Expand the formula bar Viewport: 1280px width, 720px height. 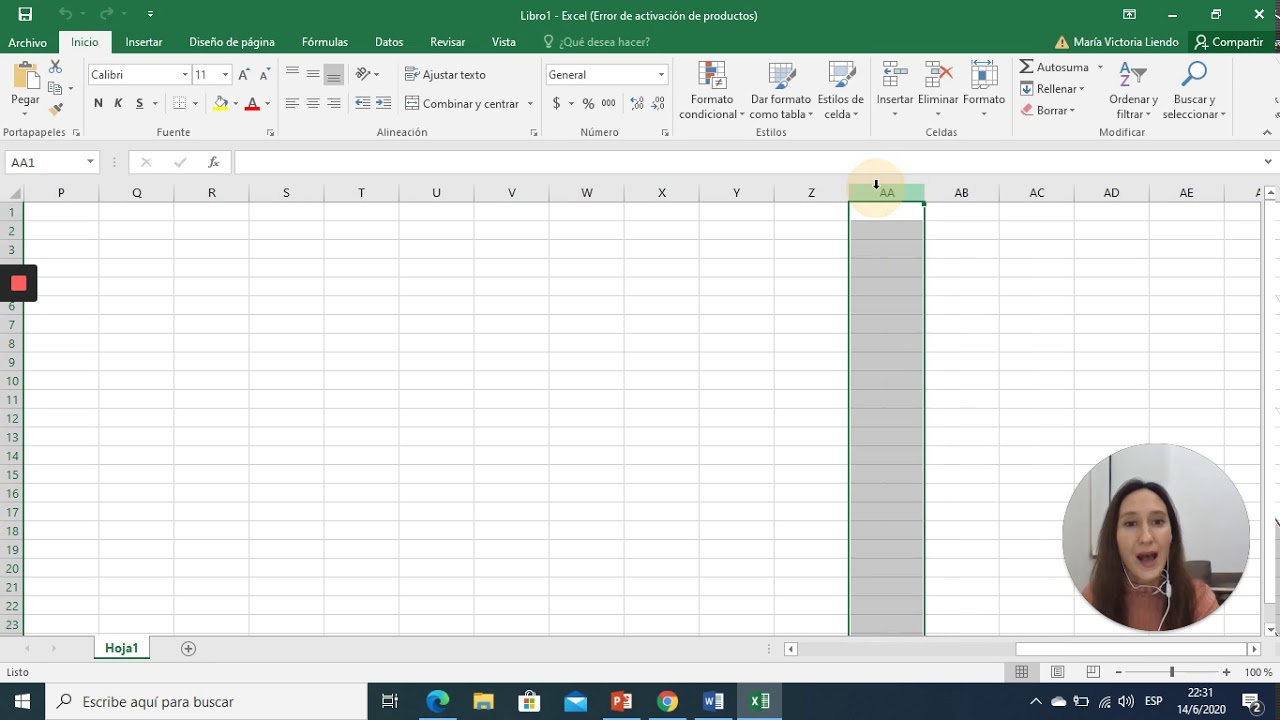click(1268, 162)
